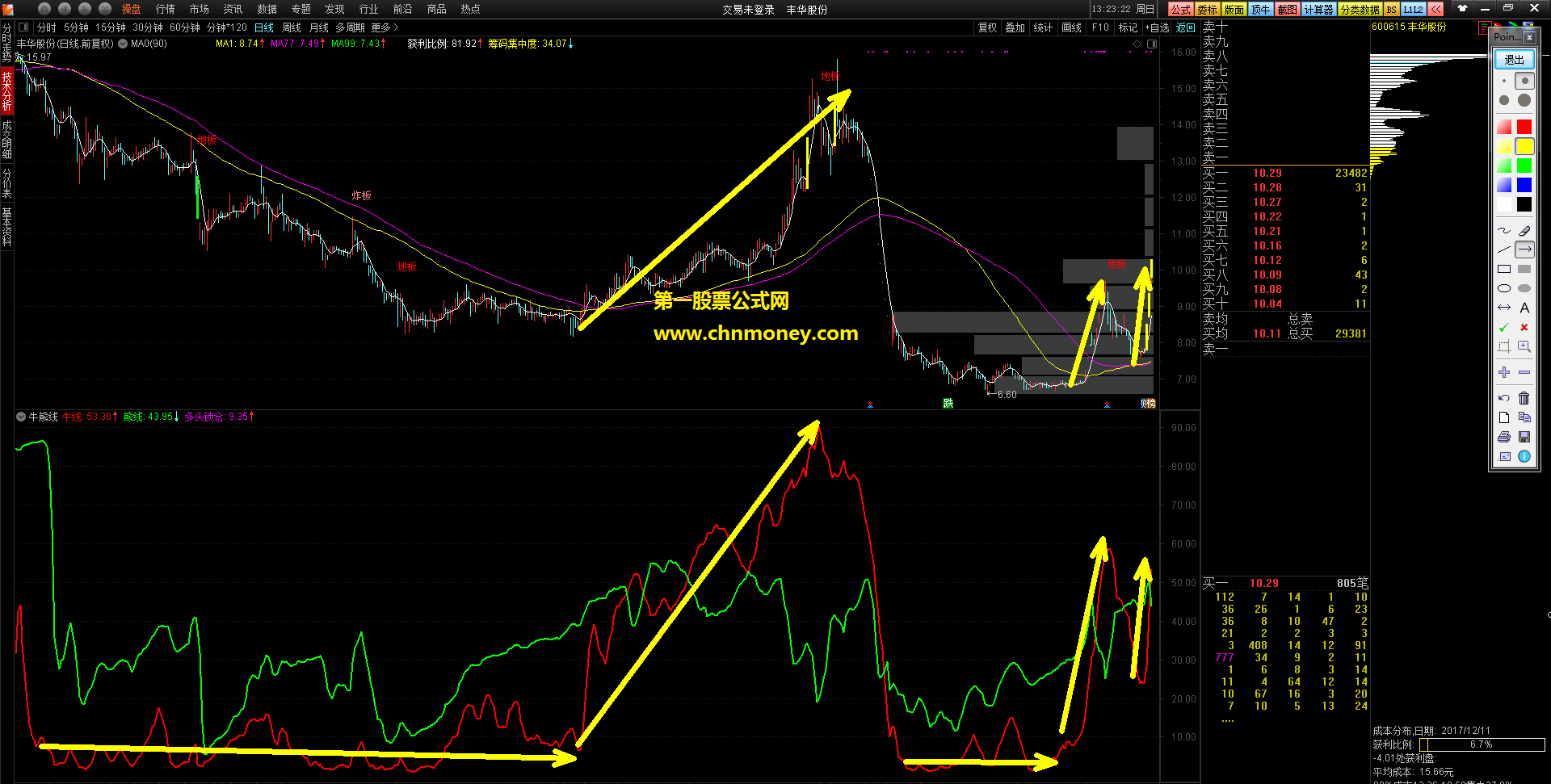The image size is (1551, 784).
Task: Switch to 周线 weekly chart
Action: click(x=291, y=27)
